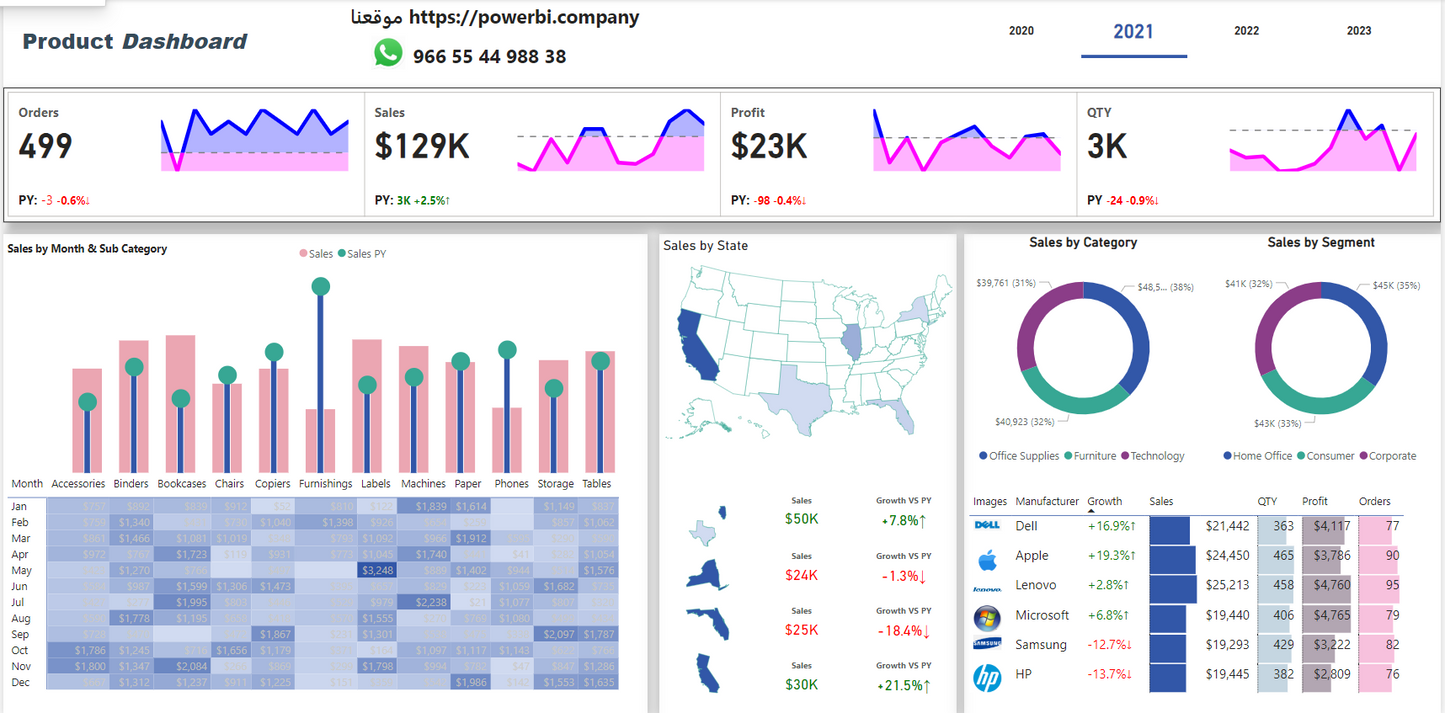Select the Microsoft Windows logo

click(987, 617)
